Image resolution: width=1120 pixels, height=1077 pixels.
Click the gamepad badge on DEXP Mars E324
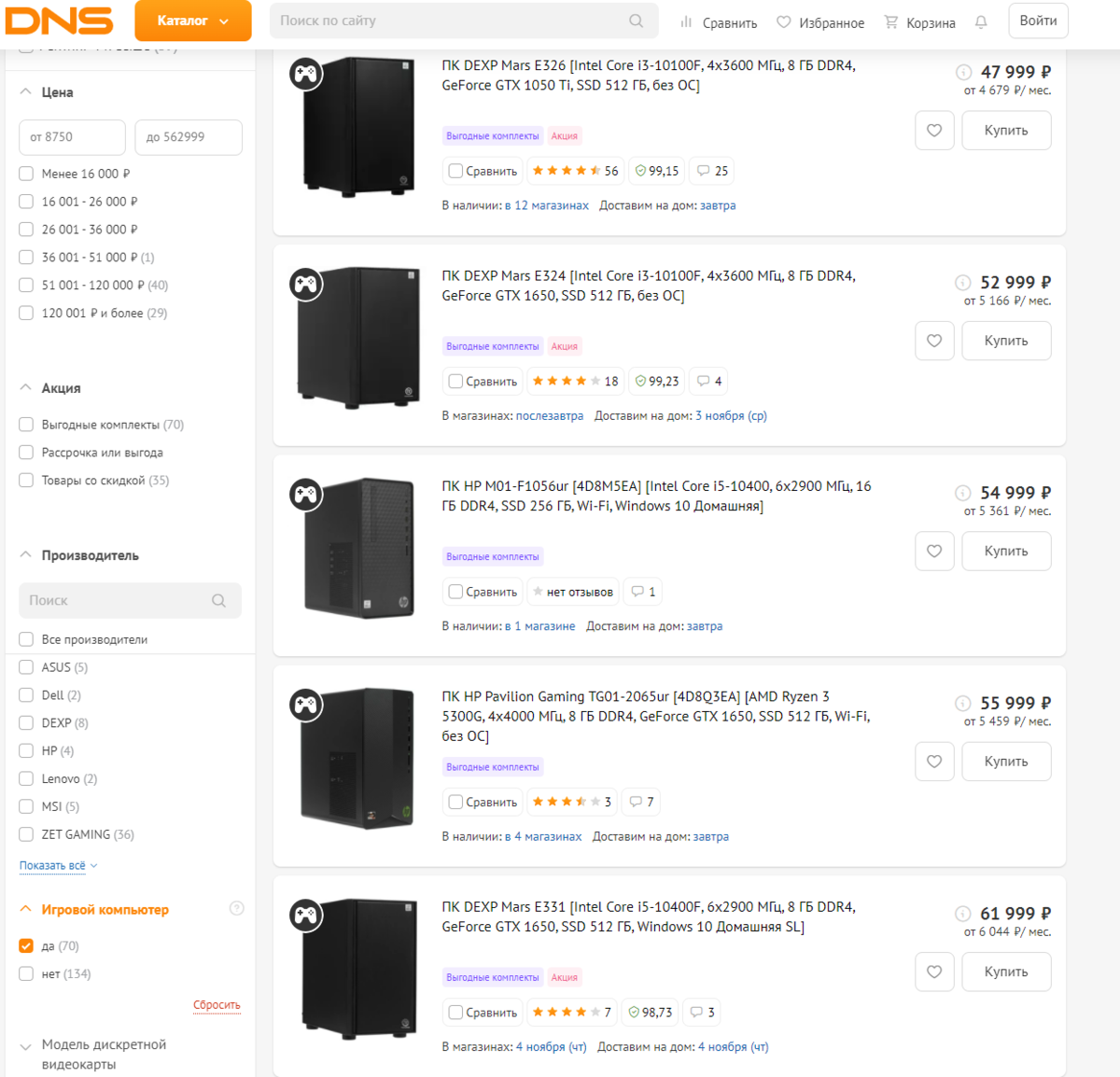tap(306, 284)
